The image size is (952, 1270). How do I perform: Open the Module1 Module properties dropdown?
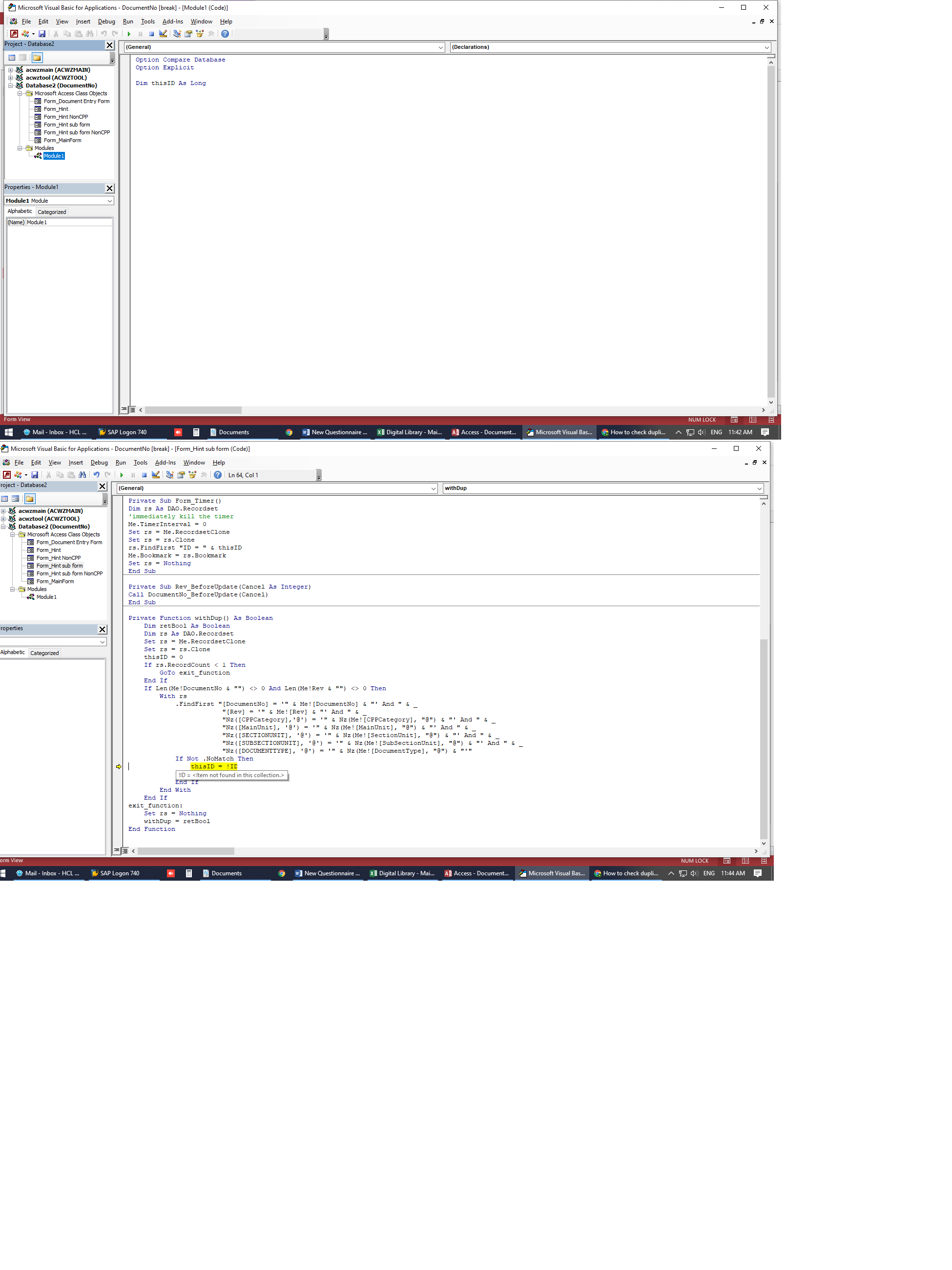click(110, 201)
